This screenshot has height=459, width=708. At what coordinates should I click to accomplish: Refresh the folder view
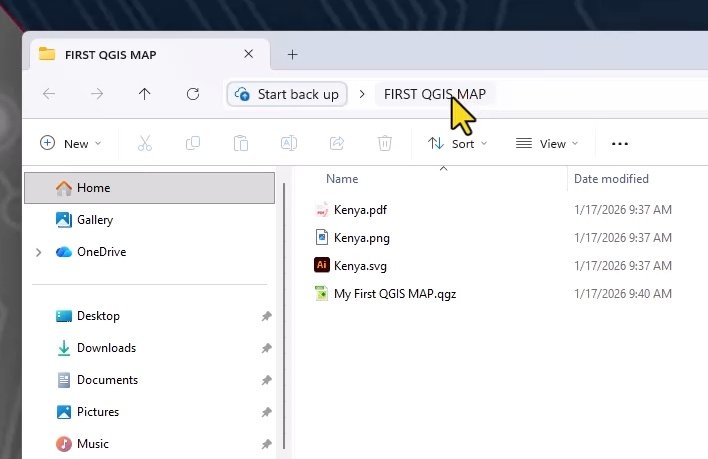pos(193,94)
